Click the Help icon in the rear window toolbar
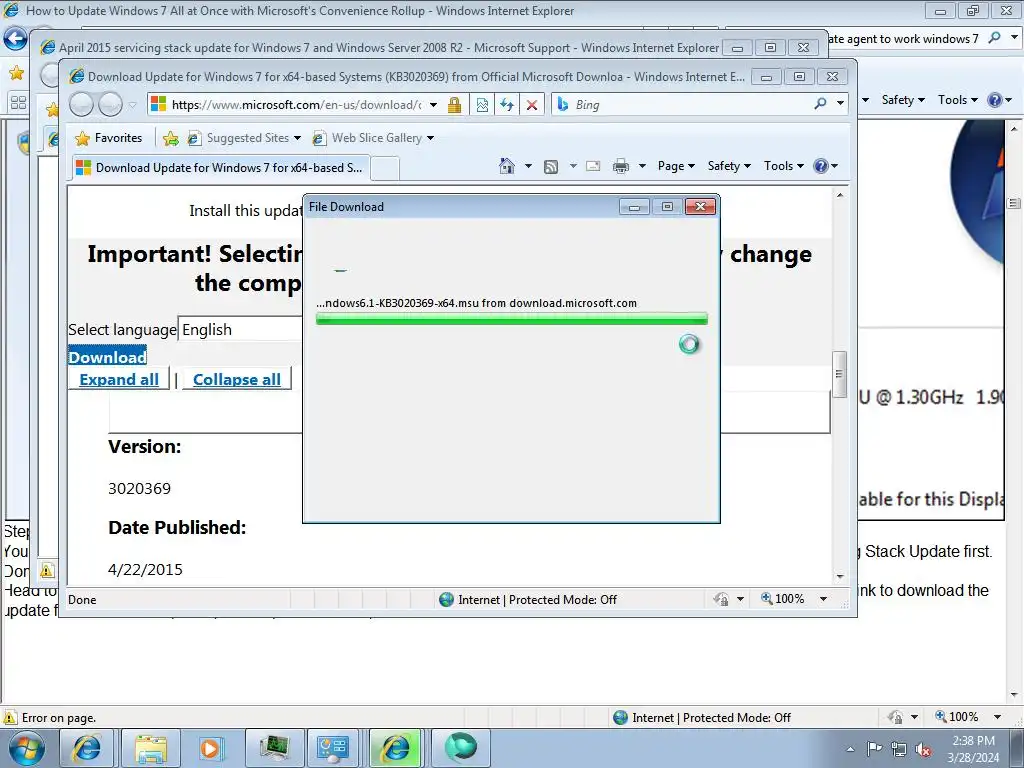The width and height of the screenshot is (1024, 768). [x=995, y=100]
